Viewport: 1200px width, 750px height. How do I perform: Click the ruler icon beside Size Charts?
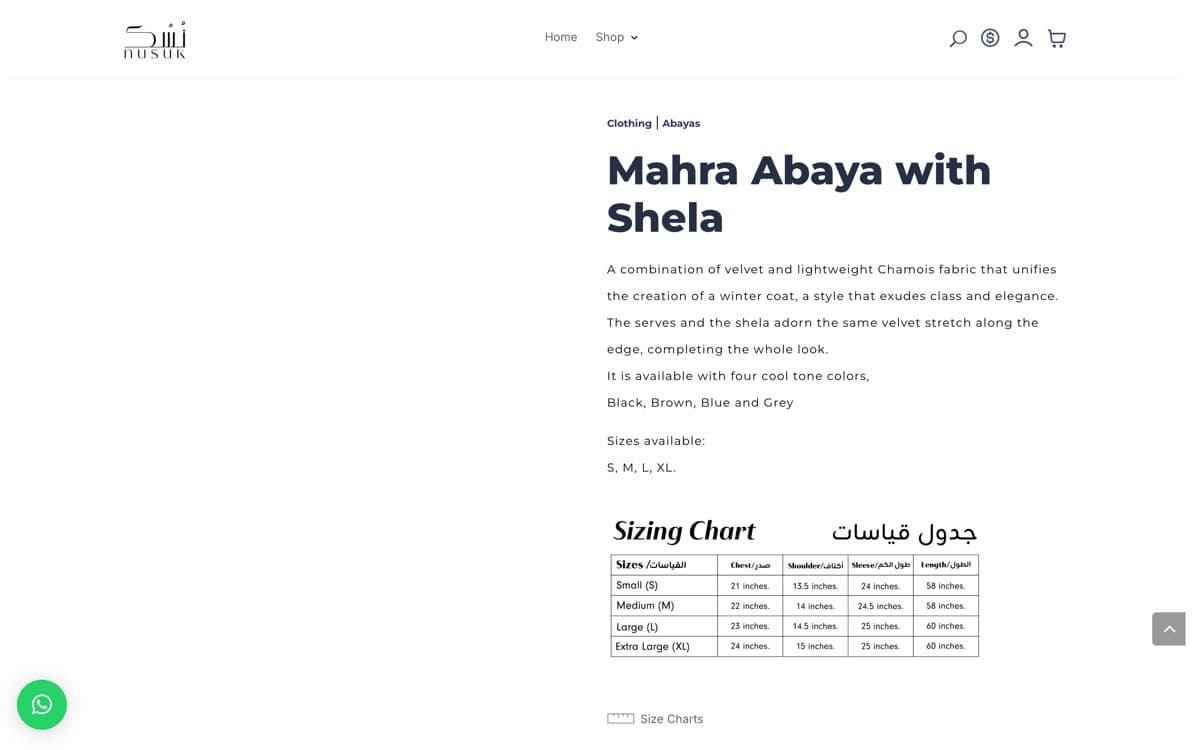tap(620, 718)
